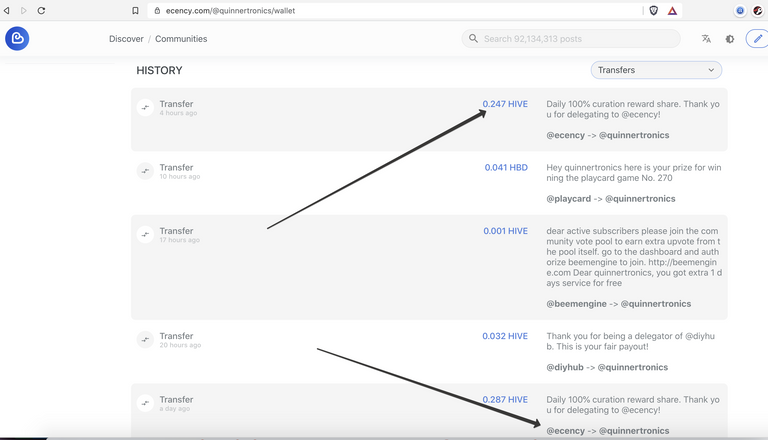The height and width of the screenshot is (440, 768).
Task: Click the padlock icon in the address bar
Action: (157, 10)
